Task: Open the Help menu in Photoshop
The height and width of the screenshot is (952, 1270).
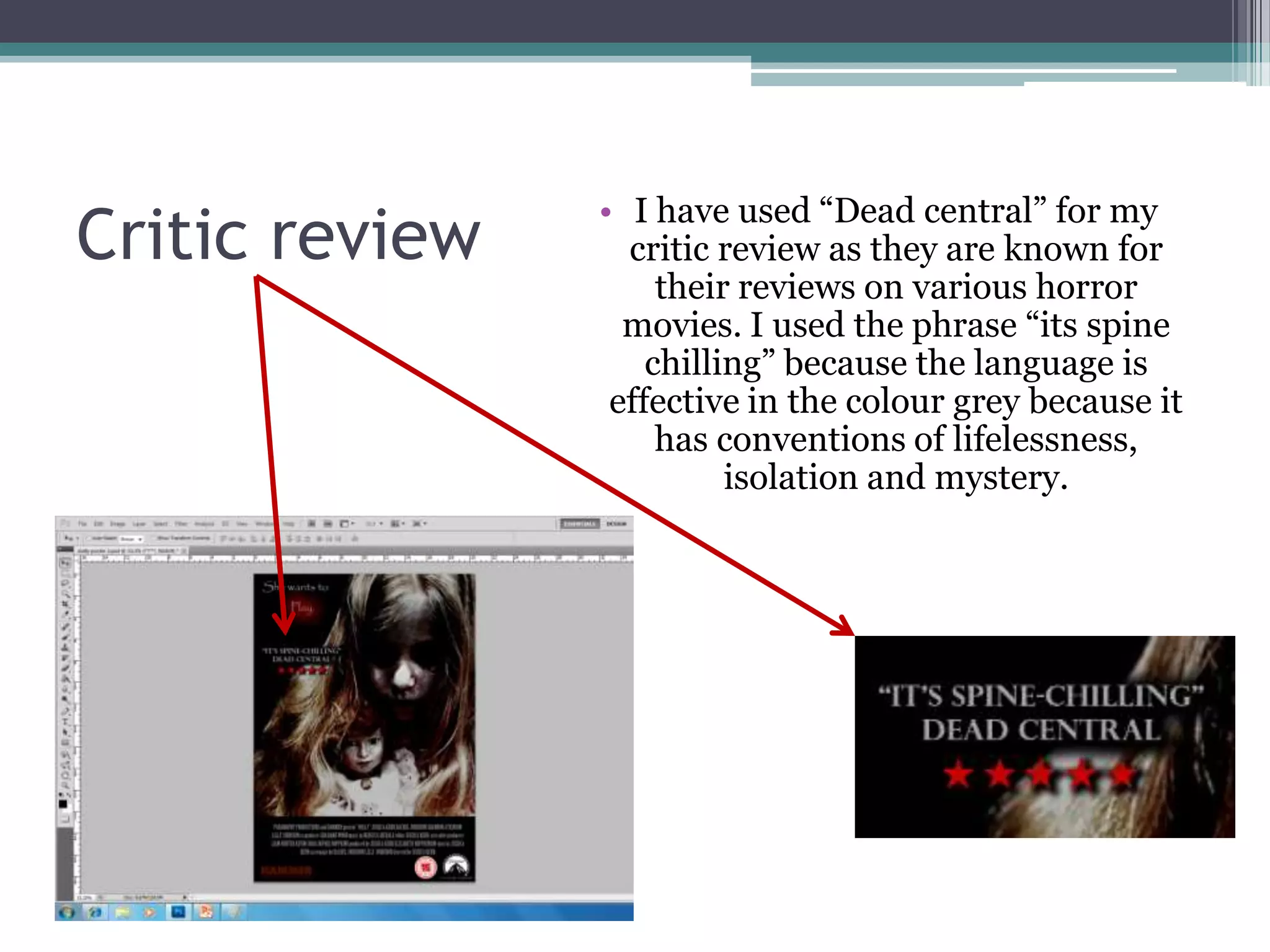Action: 288,524
